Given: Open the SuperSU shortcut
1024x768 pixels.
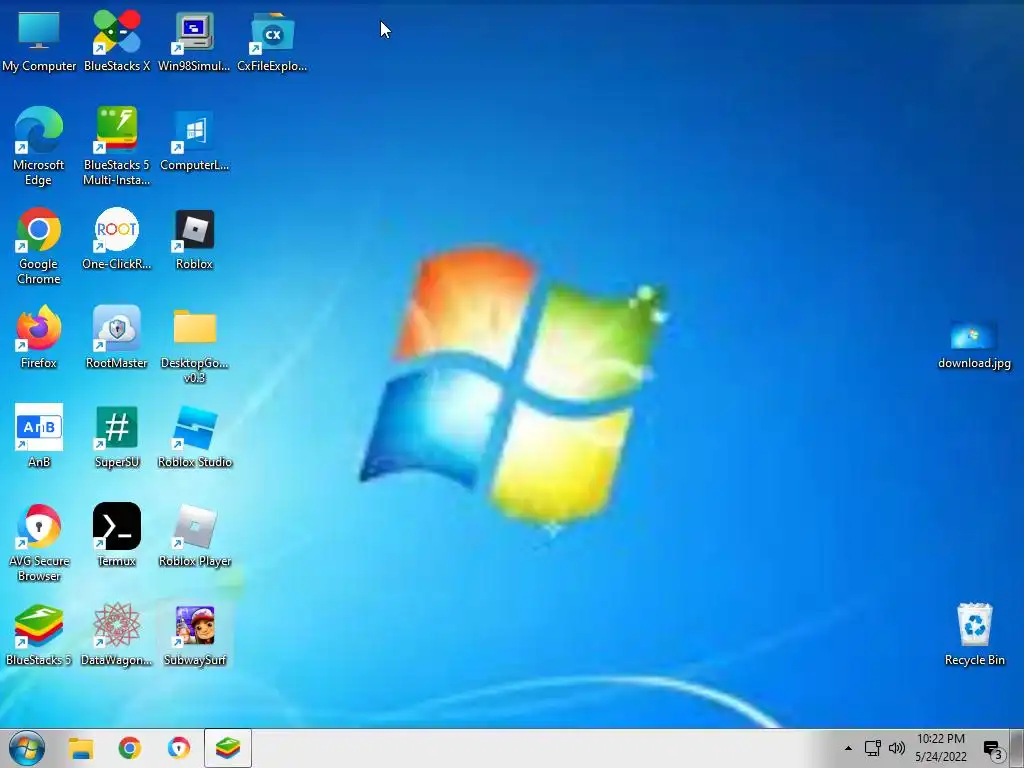Looking at the screenshot, I should point(117,436).
